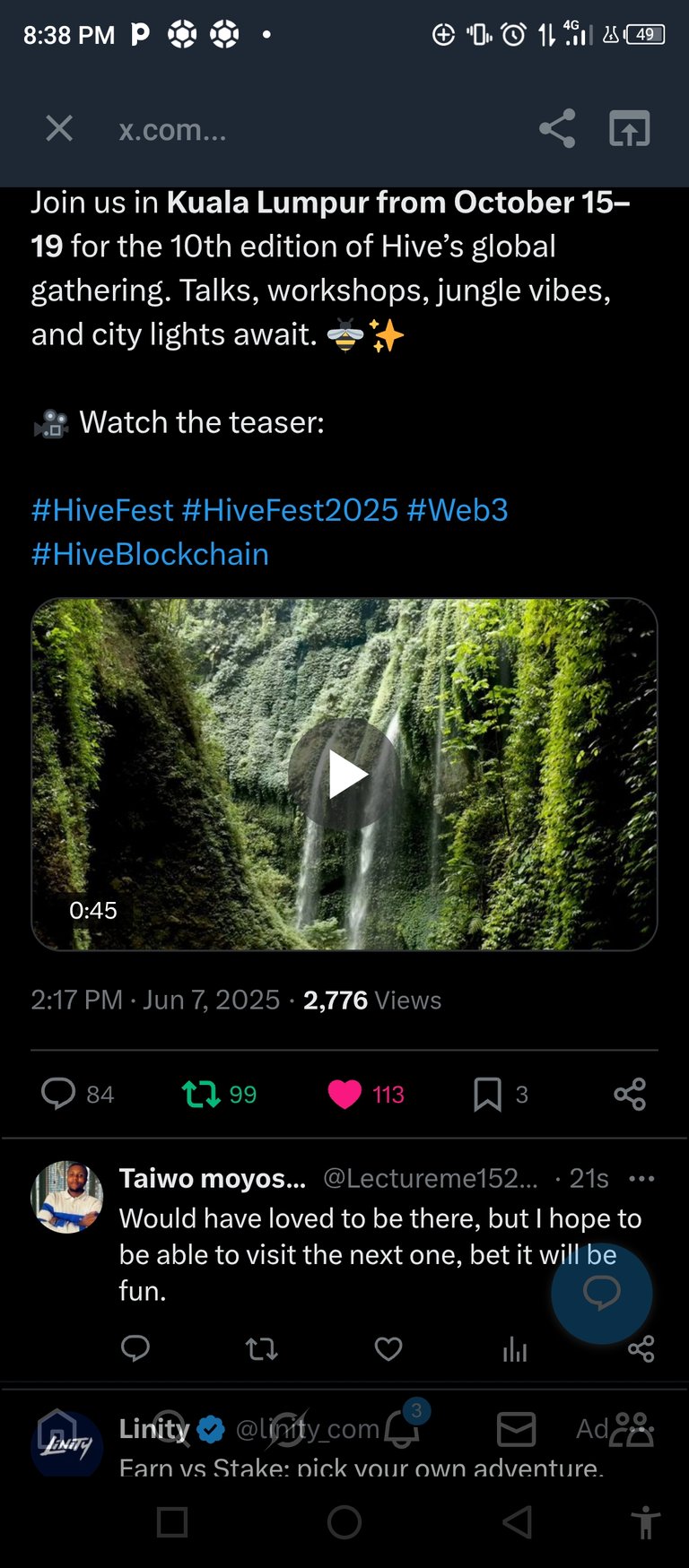Close the x.com browser tab
689x1568 pixels.
59,129
